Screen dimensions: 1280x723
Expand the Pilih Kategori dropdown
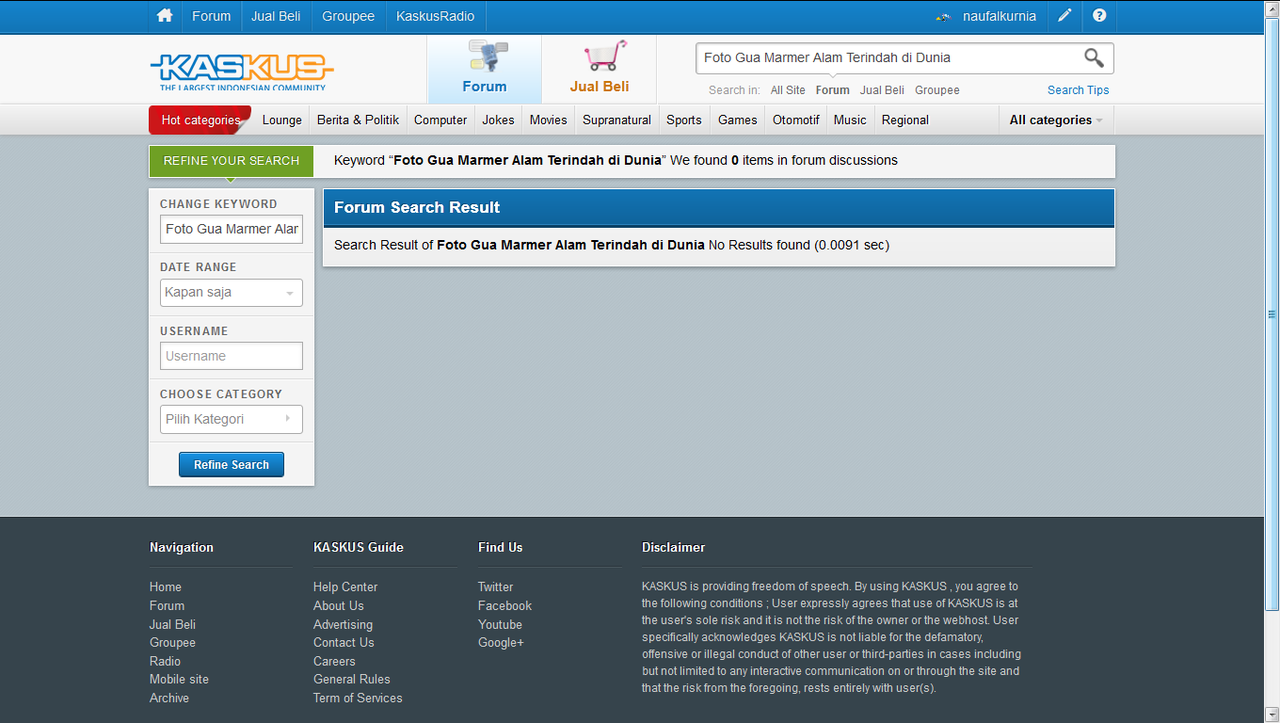click(231, 419)
